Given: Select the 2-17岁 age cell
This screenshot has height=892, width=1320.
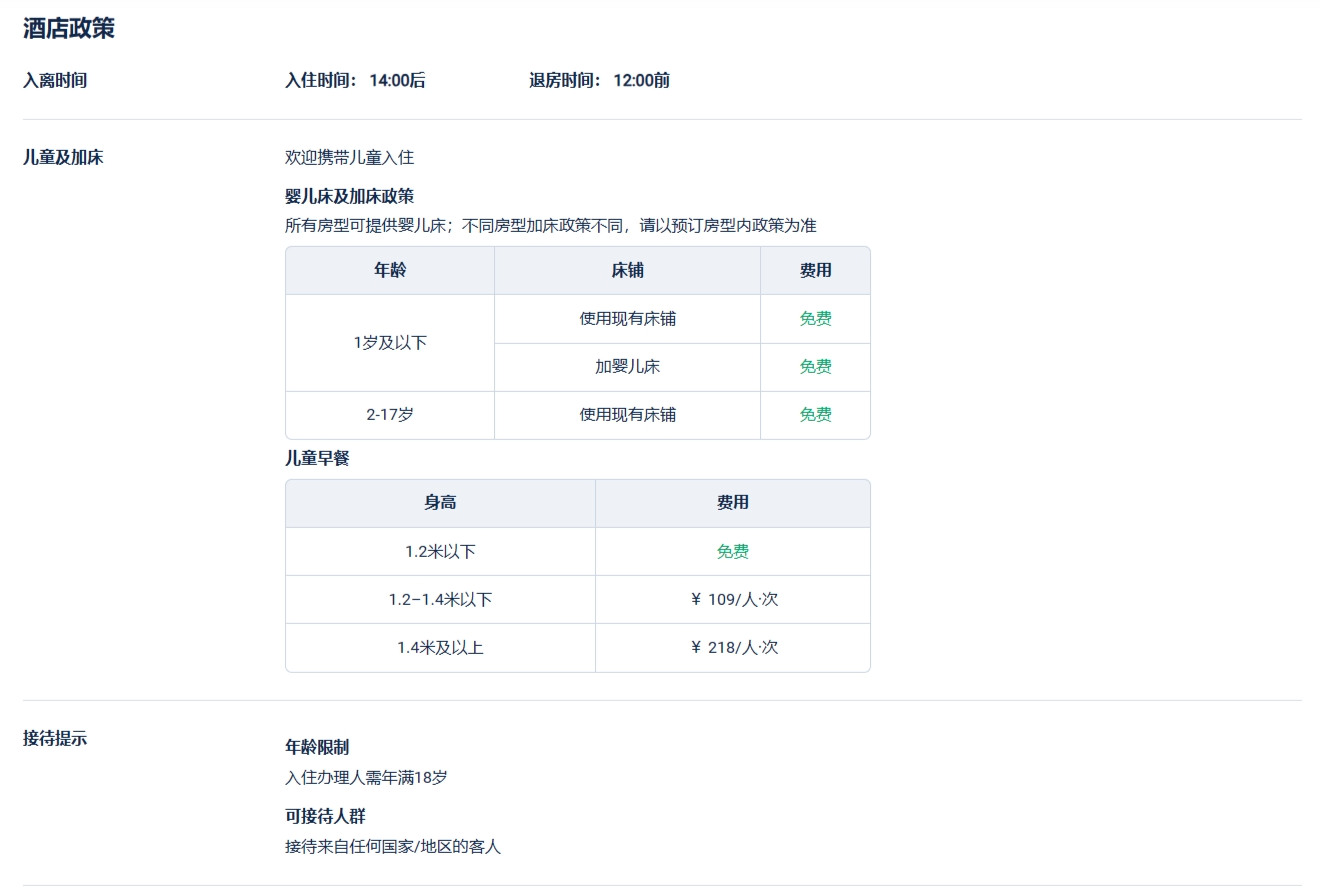Looking at the screenshot, I should 390,415.
